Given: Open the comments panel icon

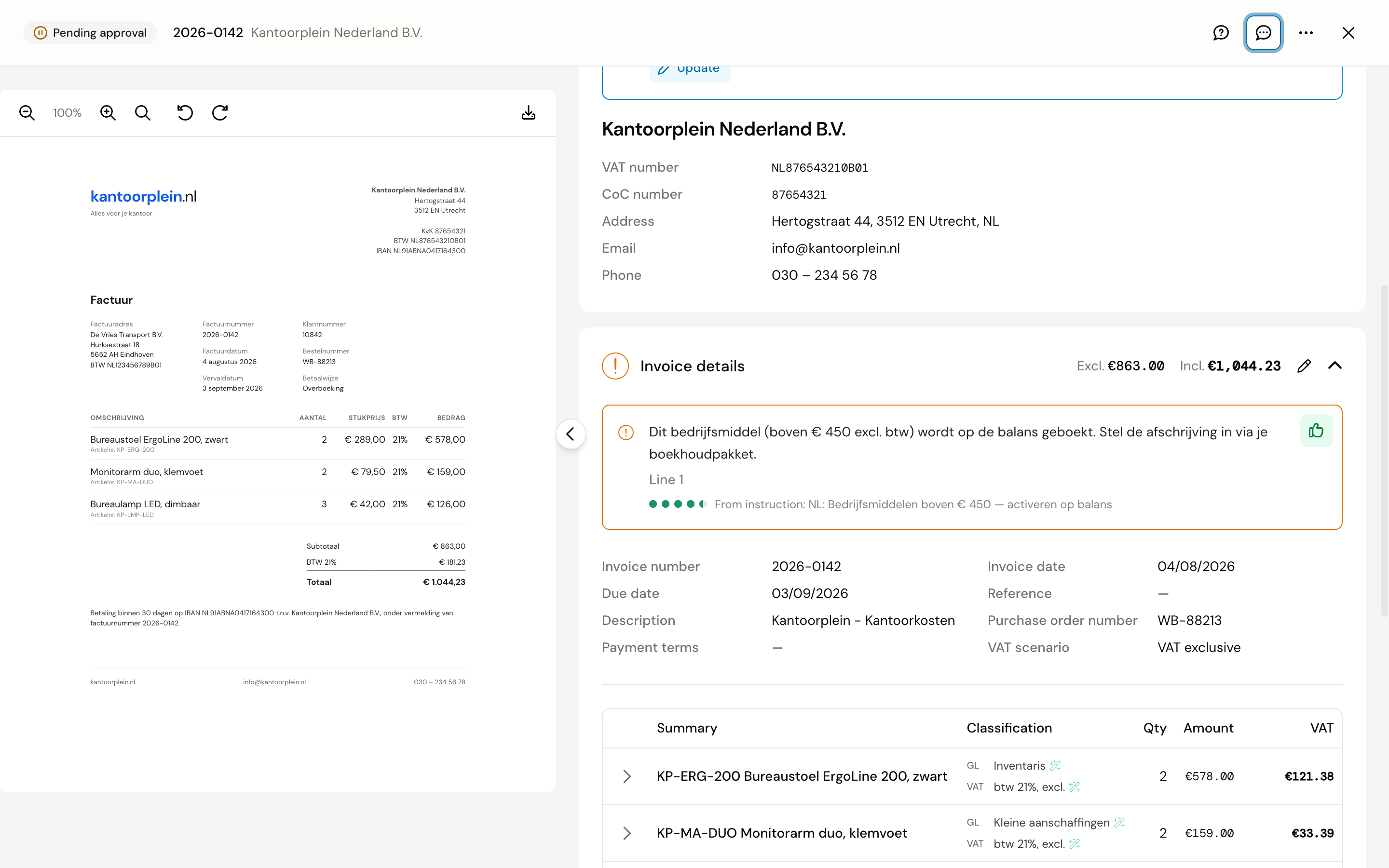Looking at the screenshot, I should coord(1263,33).
